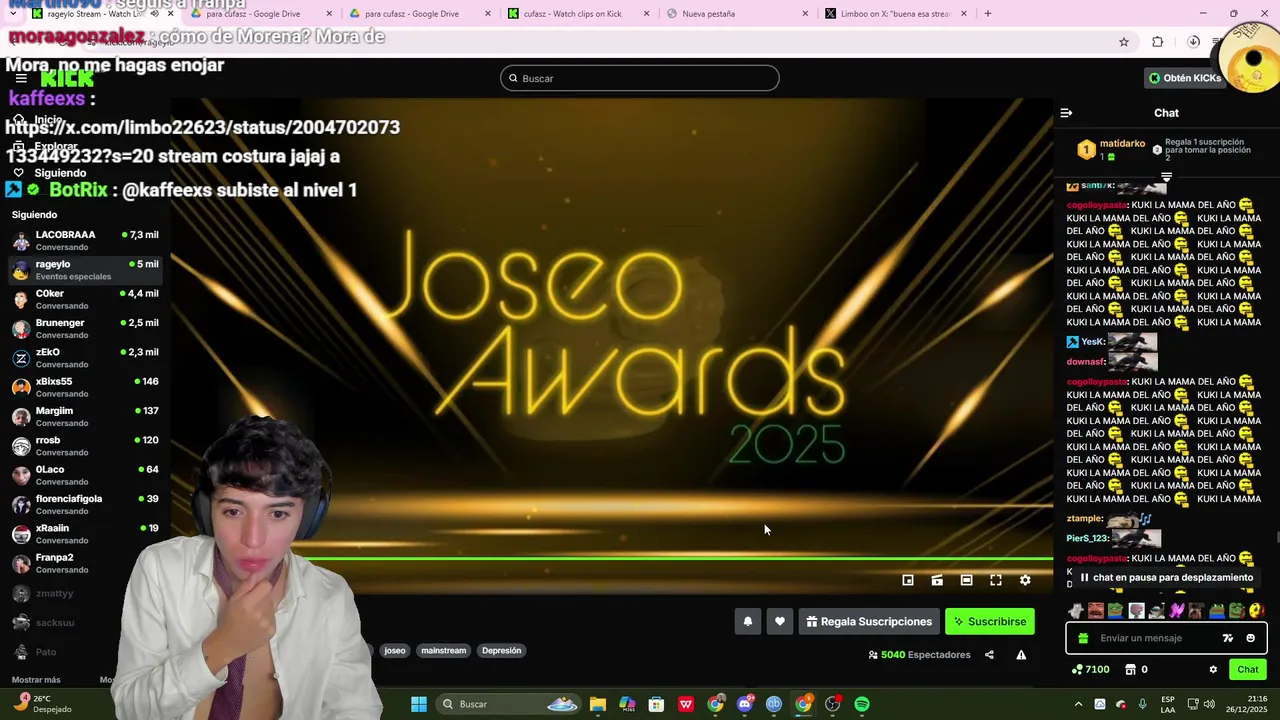
Task: Open Margiim channel from sidebar
Action: point(85,417)
